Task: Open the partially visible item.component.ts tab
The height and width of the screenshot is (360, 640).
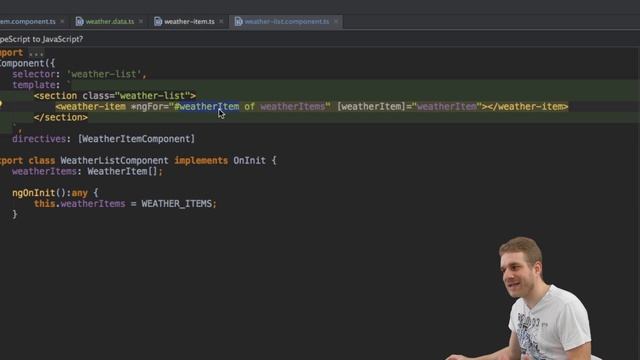Action: click(28, 22)
